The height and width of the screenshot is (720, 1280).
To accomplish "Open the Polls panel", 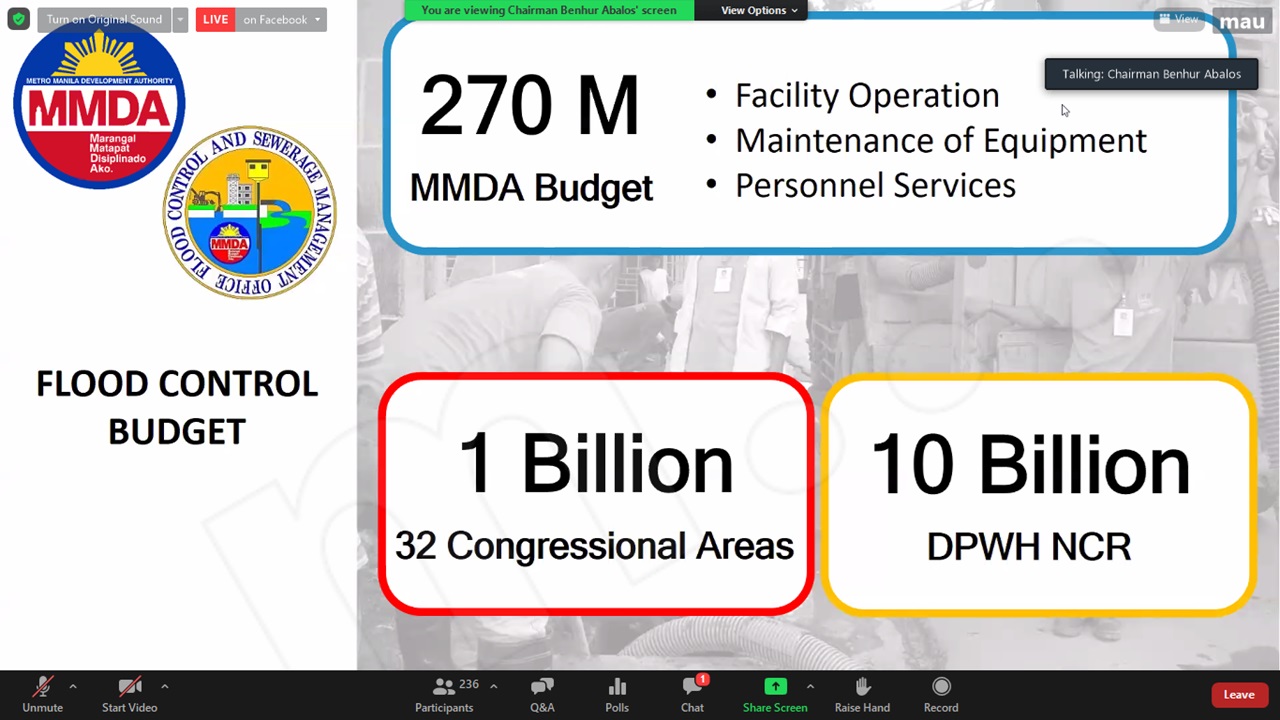I will click(617, 694).
